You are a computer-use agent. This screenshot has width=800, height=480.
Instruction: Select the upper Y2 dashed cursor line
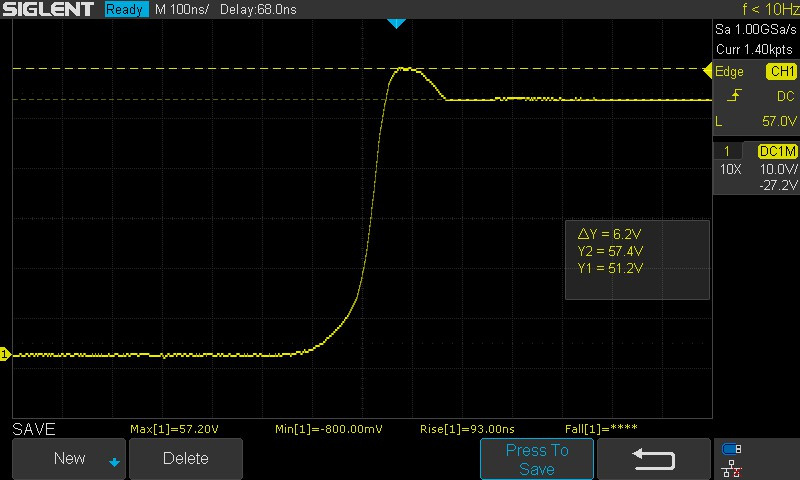pyautogui.click(x=200, y=68)
